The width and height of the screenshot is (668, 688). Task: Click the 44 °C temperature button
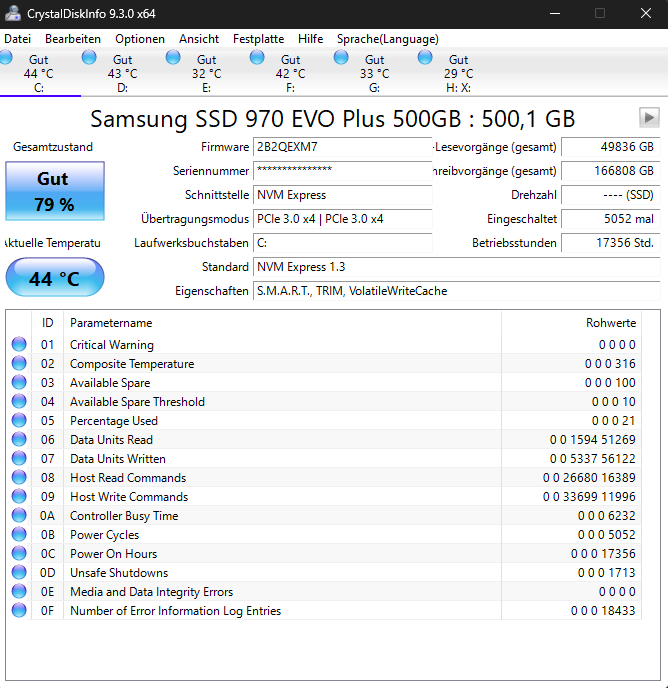(55, 277)
